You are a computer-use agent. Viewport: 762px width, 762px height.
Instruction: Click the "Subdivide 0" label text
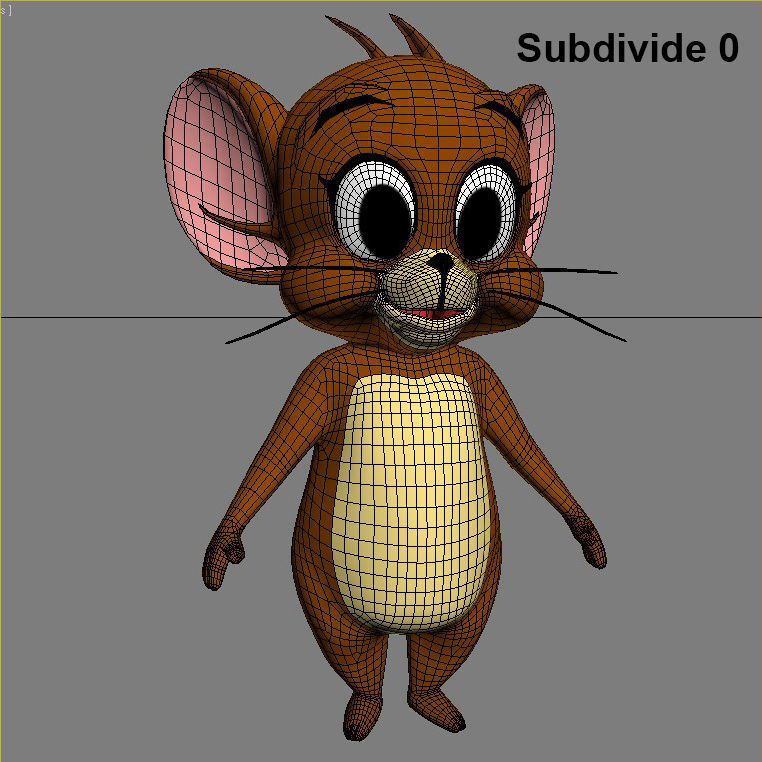point(627,48)
